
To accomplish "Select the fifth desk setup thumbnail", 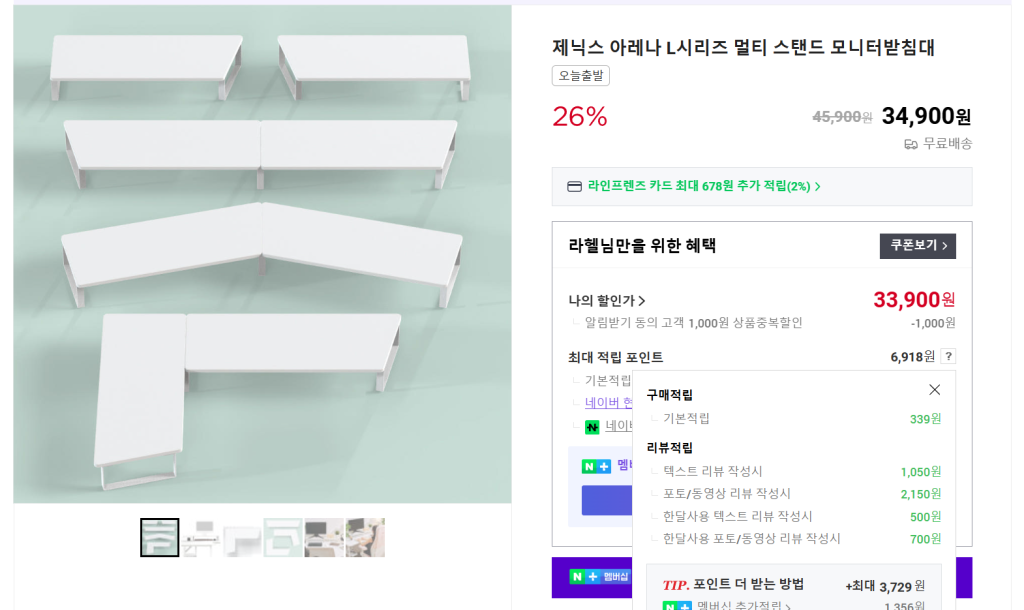I will coord(324,538).
